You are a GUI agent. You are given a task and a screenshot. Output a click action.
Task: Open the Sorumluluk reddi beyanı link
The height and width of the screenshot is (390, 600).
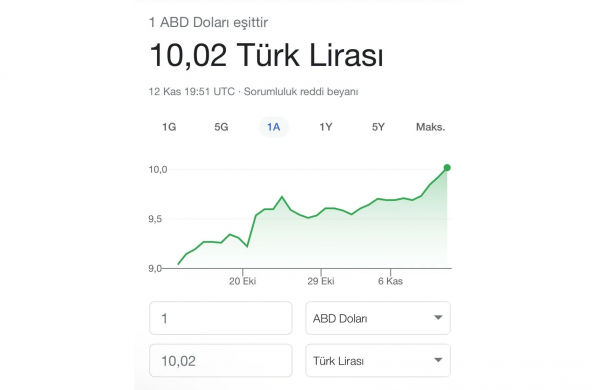(x=301, y=92)
